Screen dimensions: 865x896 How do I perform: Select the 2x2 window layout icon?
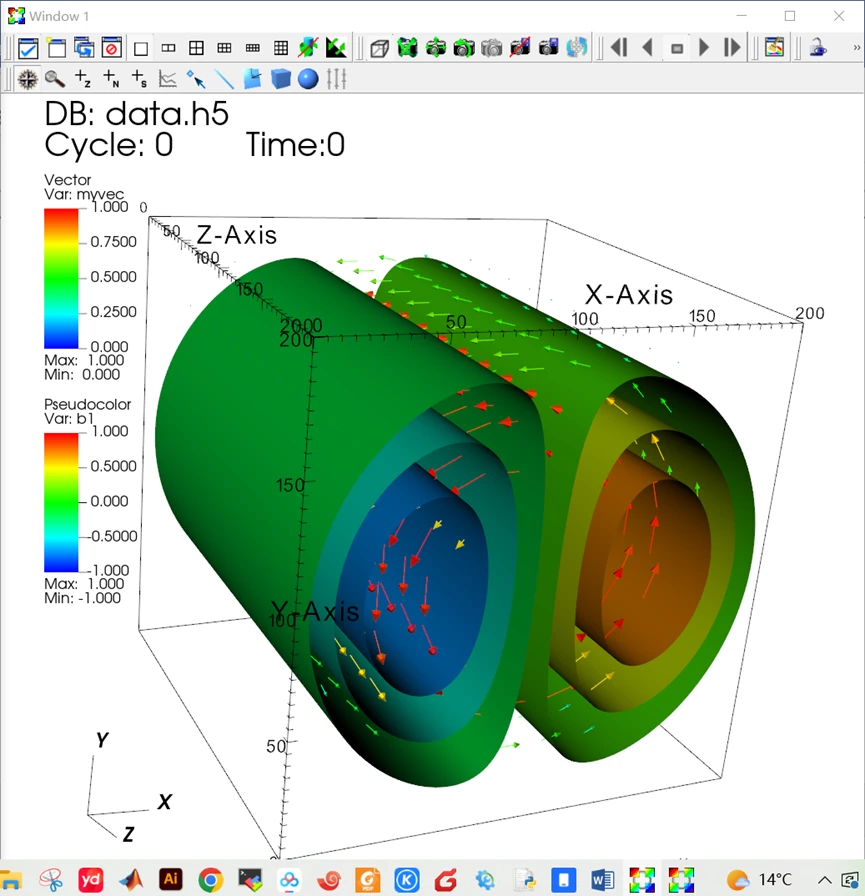click(197, 48)
